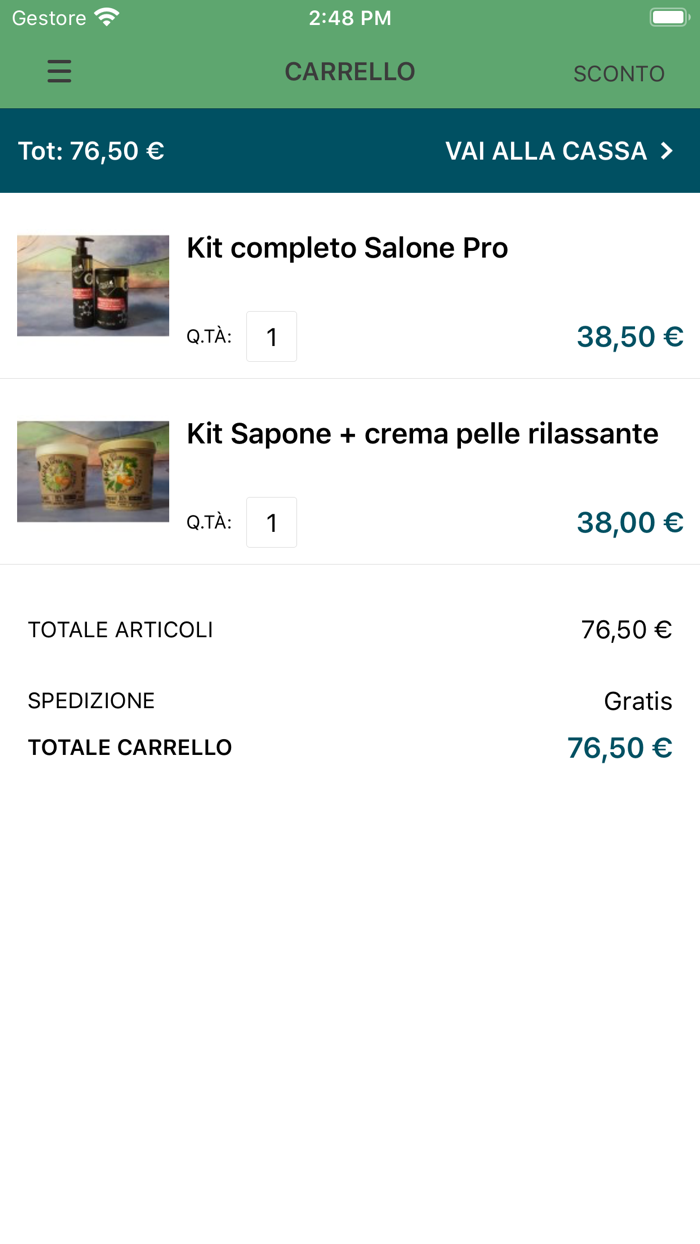The image size is (700, 1244).
Task: Tap the Tot: 76,50 € summary
Action: pyautogui.click(x=91, y=151)
